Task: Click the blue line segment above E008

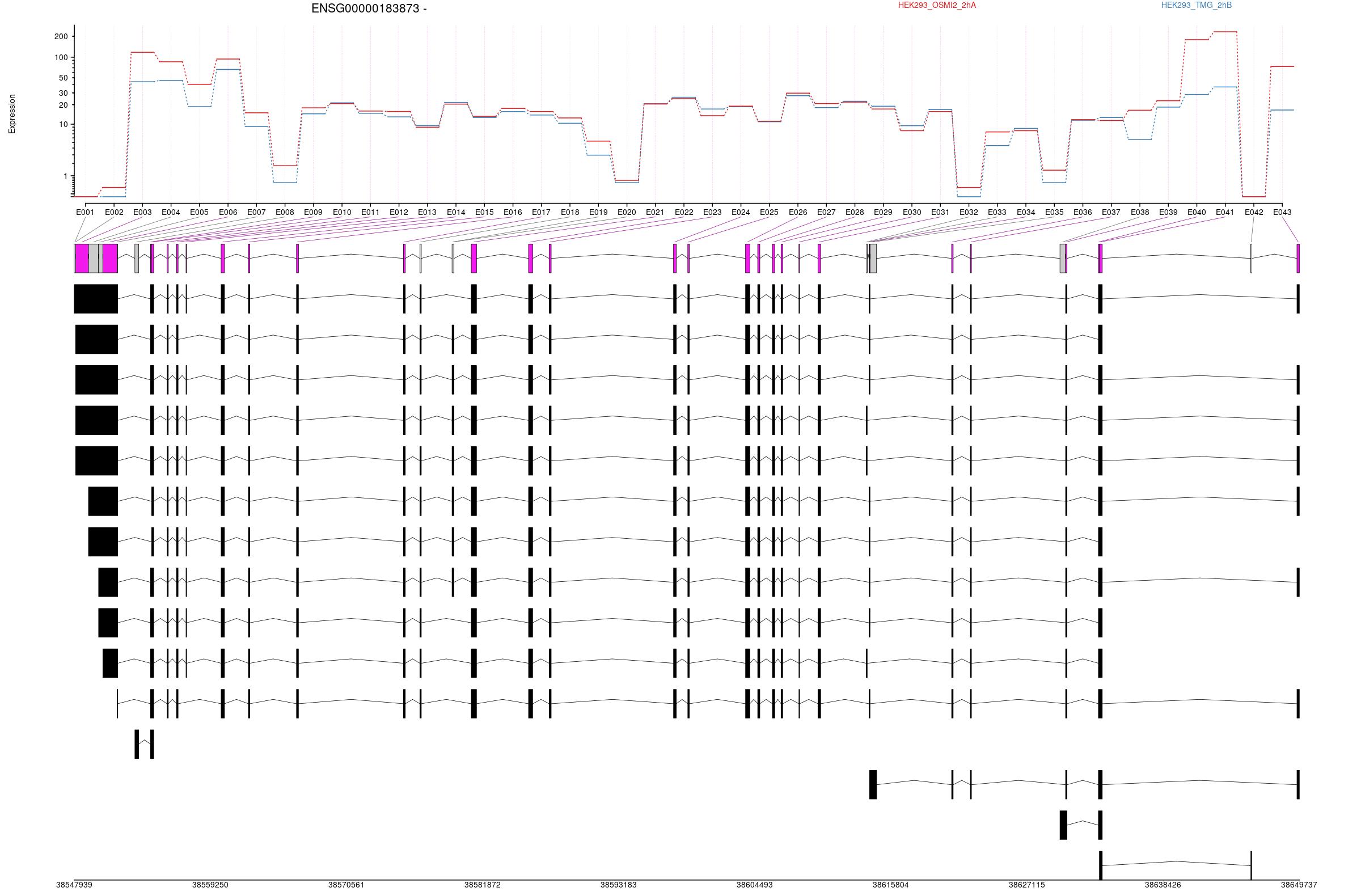Action: point(285,183)
